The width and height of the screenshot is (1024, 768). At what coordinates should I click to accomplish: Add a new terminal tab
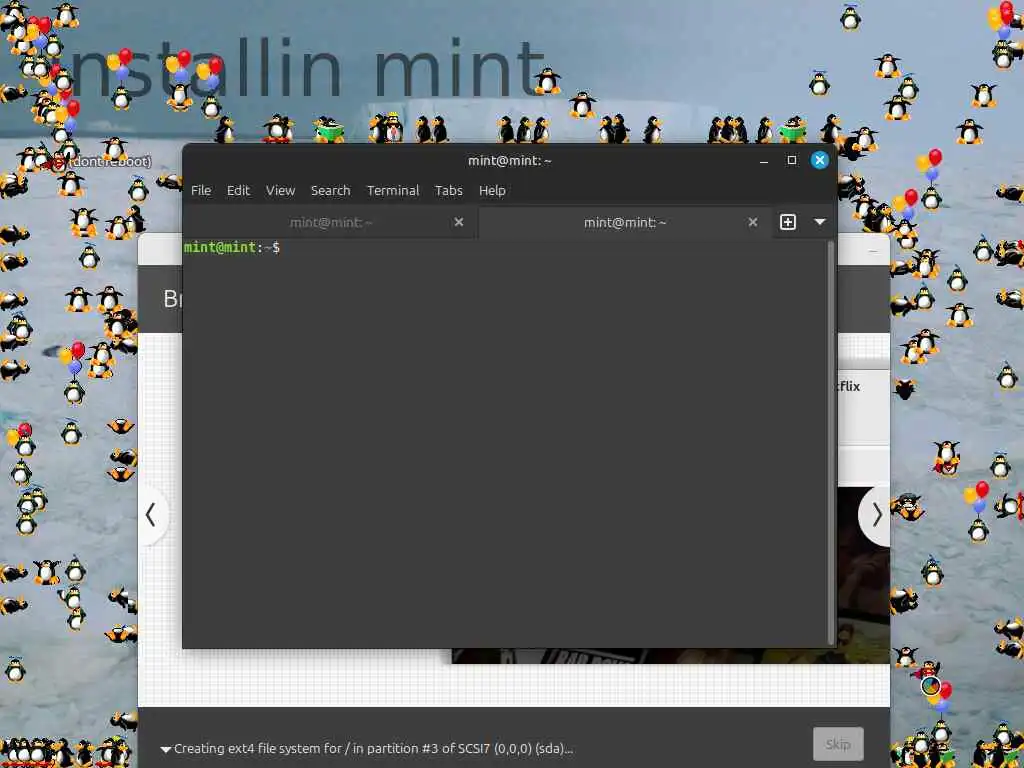(x=788, y=222)
